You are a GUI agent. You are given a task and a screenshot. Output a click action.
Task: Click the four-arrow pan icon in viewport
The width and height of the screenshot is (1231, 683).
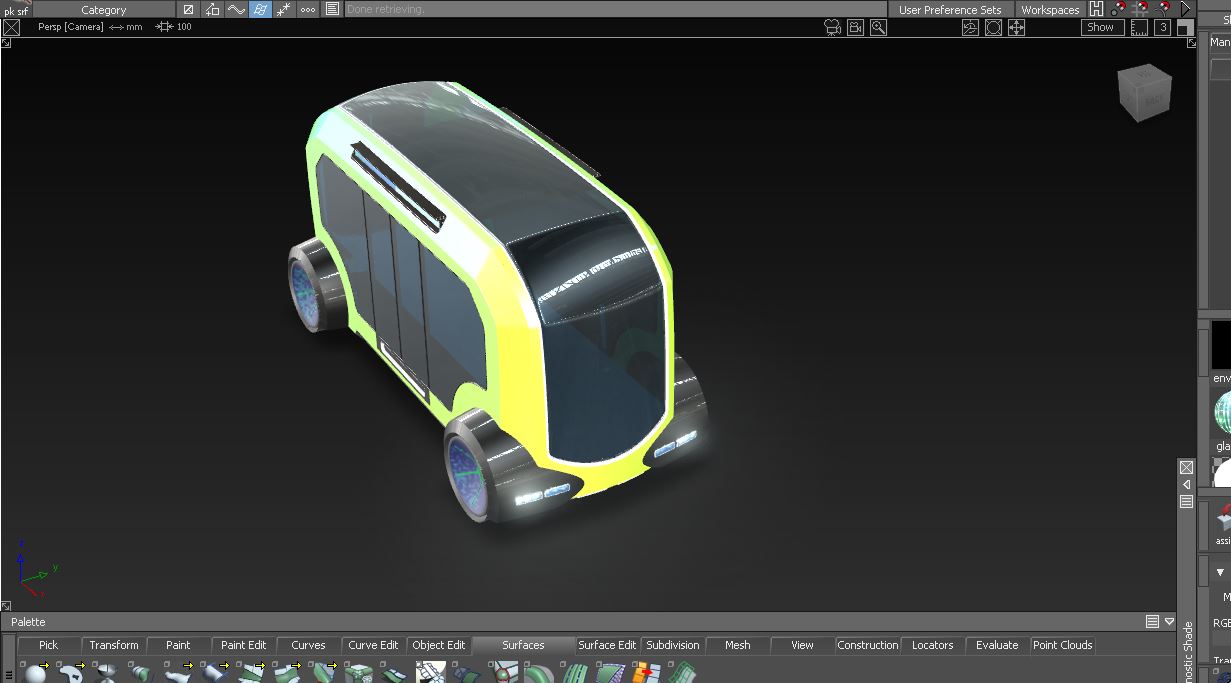click(x=1016, y=28)
